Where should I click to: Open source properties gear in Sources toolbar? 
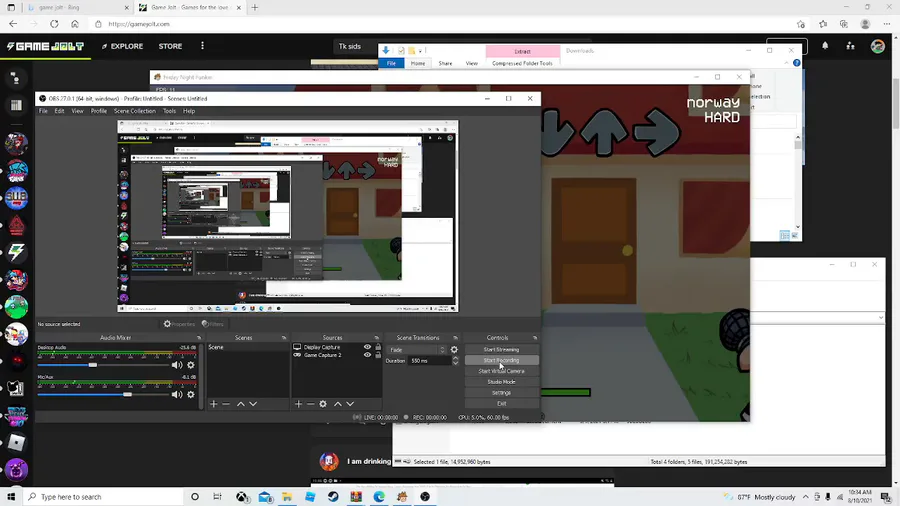pos(323,404)
